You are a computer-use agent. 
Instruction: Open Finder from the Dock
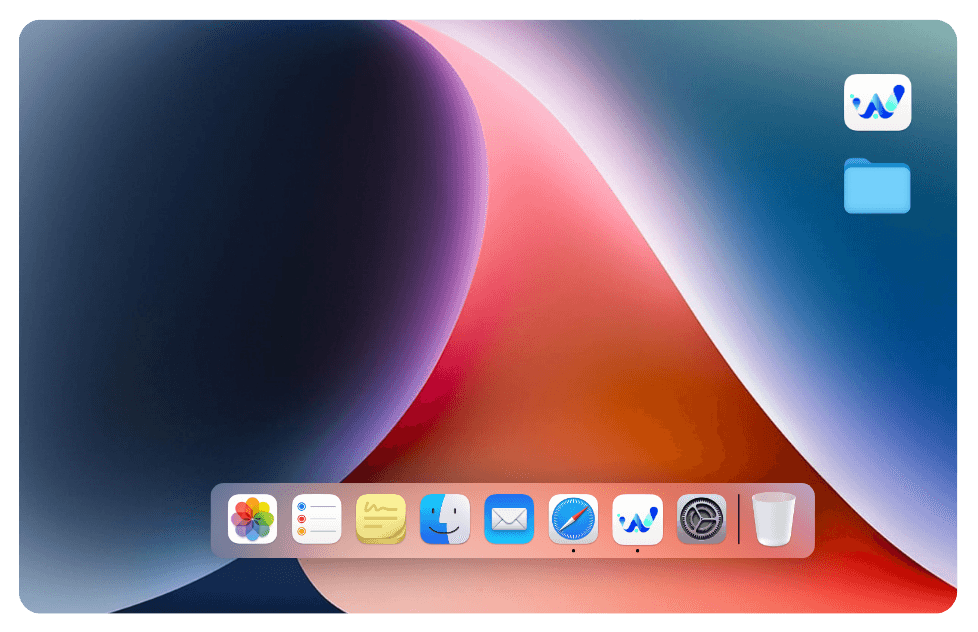pyautogui.click(x=445, y=519)
